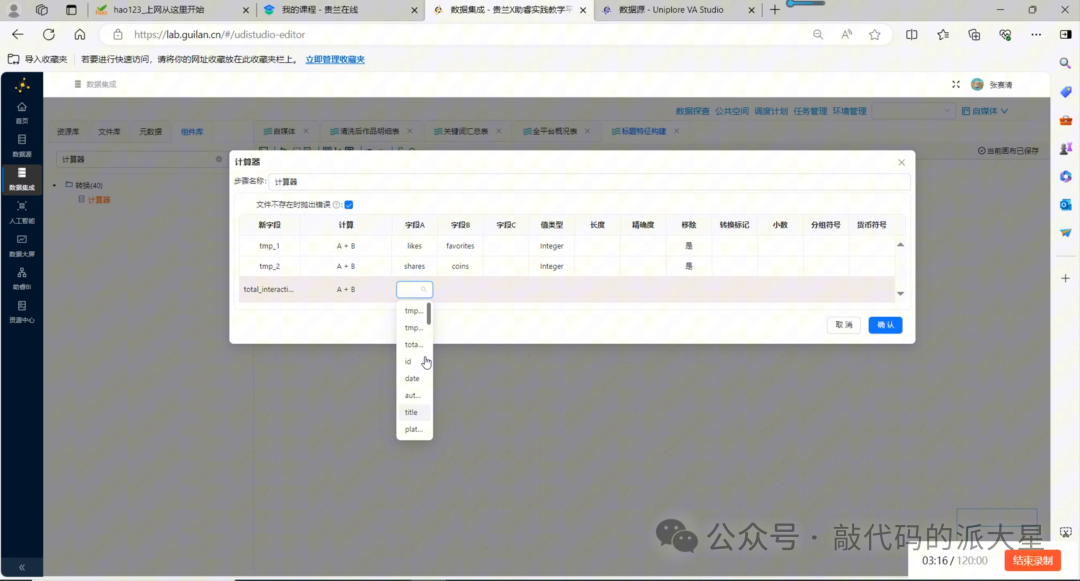Open the 调度计划 link

tap(771, 111)
